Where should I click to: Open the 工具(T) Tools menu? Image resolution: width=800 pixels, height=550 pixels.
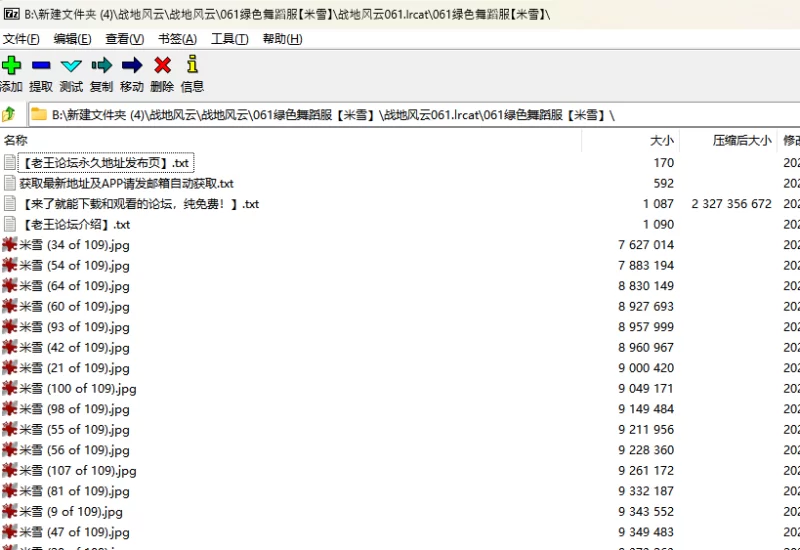coord(230,39)
